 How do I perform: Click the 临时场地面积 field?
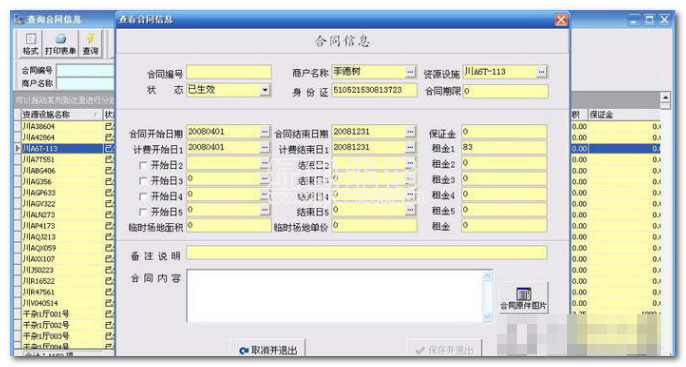click(x=229, y=226)
